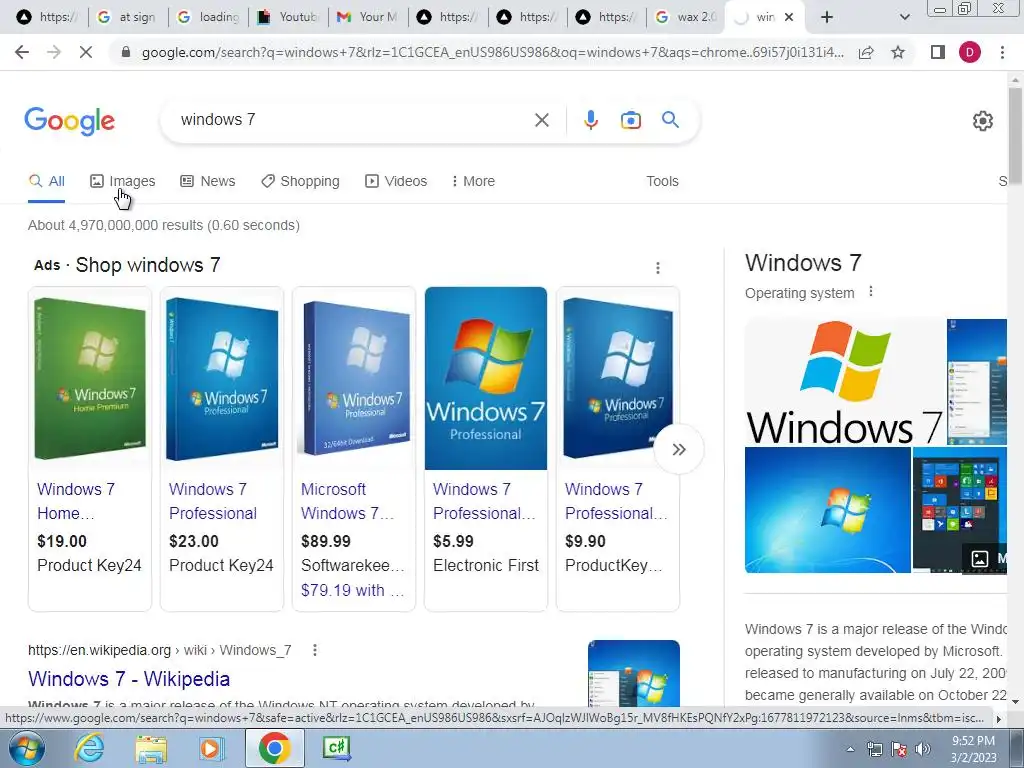Screen dimensions: 1024x768
Task: Open the Windows Start menu
Action: point(27,748)
